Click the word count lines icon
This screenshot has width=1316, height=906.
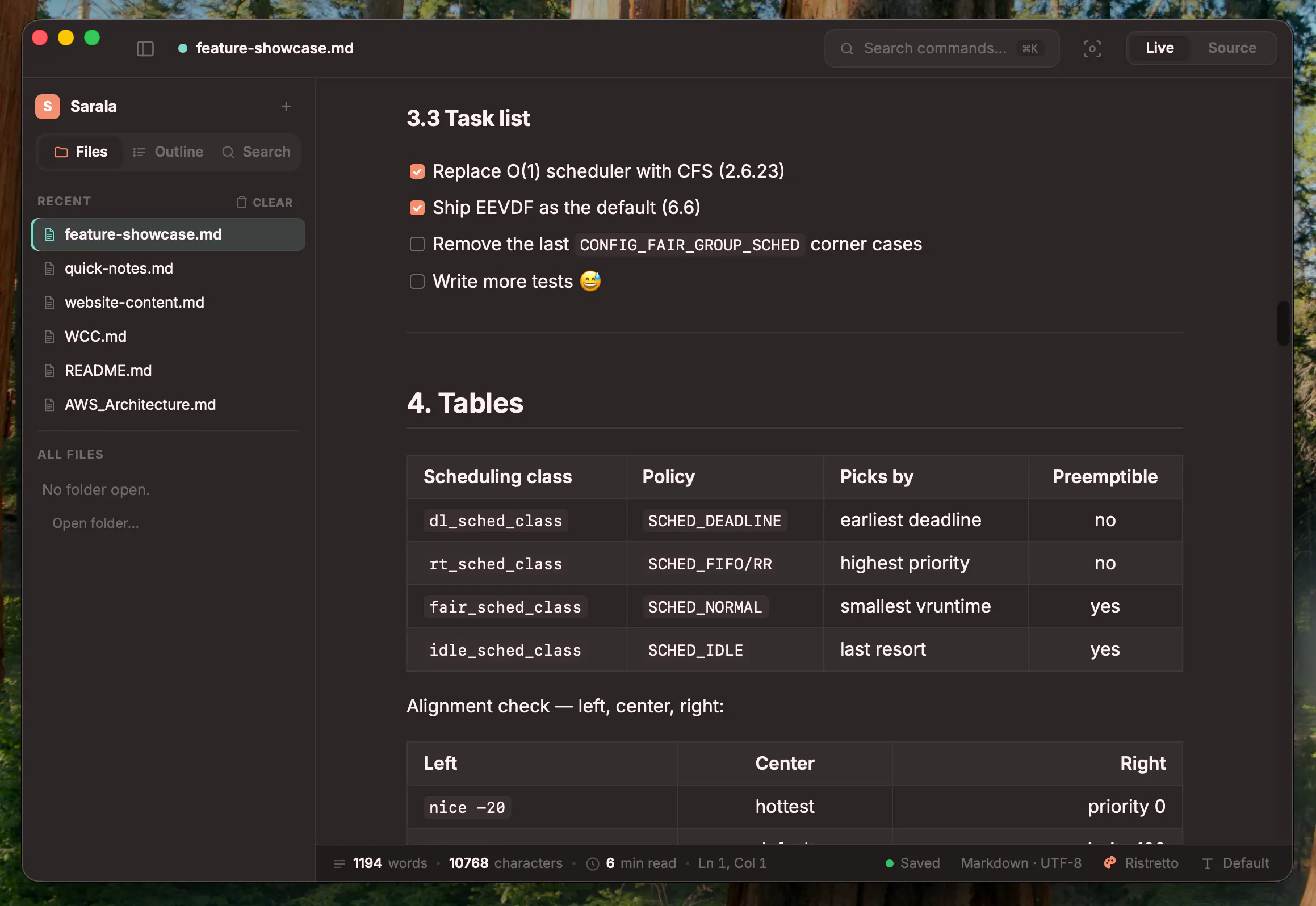point(340,863)
